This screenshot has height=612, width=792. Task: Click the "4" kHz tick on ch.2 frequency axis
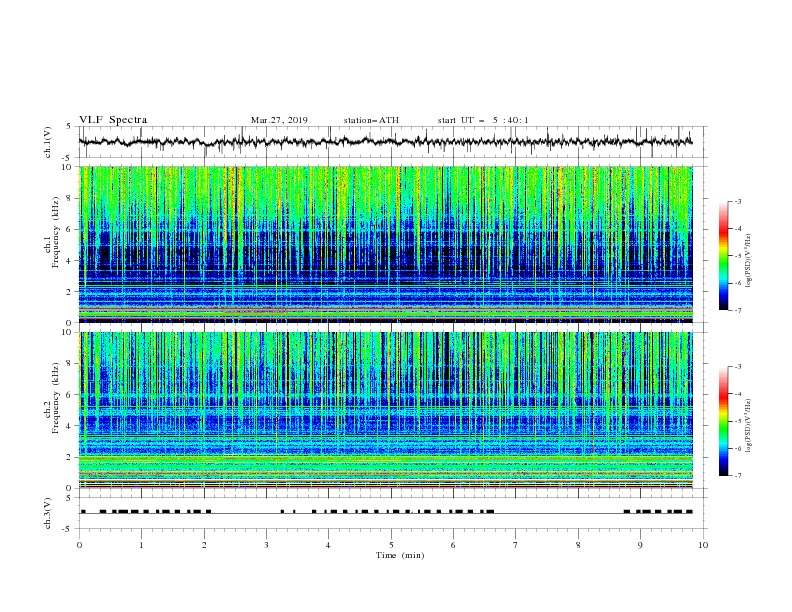[x=70, y=426]
